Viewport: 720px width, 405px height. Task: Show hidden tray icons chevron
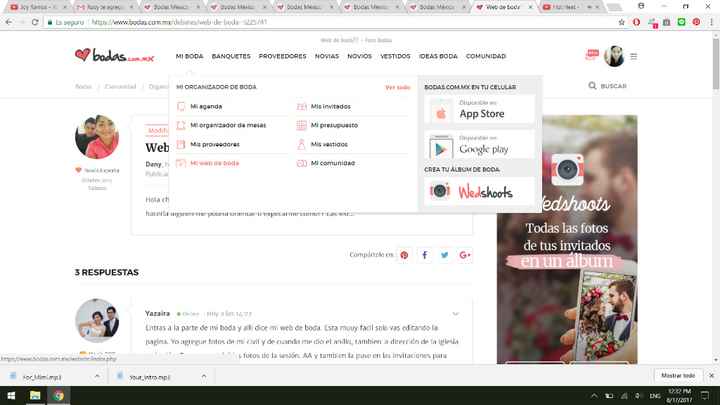point(594,395)
